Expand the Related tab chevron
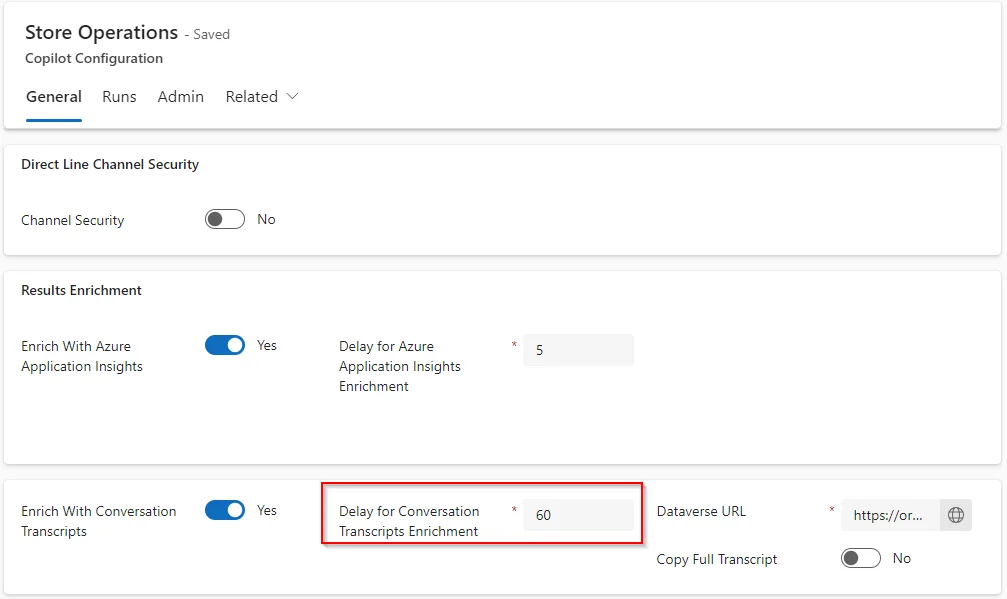This screenshot has height=599, width=1007. point(292,96)
